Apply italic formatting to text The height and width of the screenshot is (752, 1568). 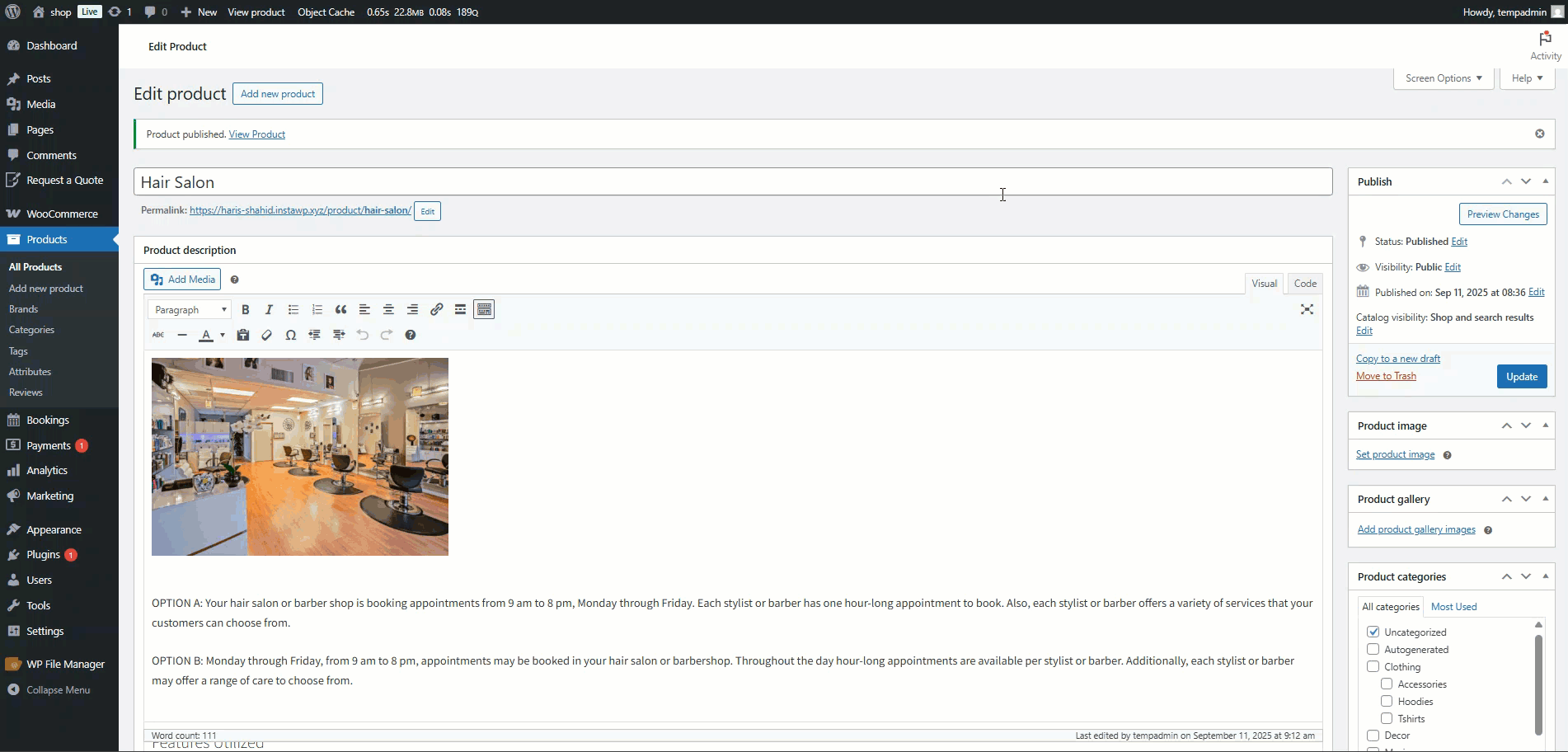[x=269, y=309]
